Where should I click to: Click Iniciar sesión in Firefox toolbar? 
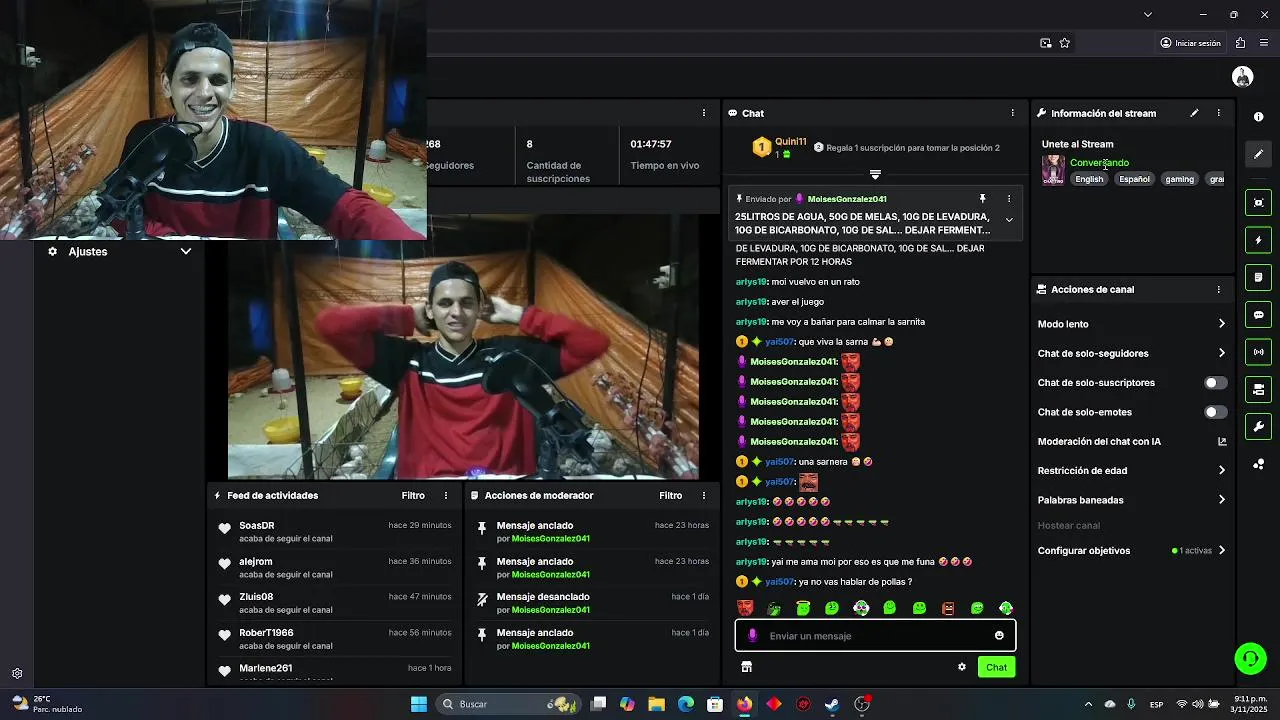point(1190,43)
